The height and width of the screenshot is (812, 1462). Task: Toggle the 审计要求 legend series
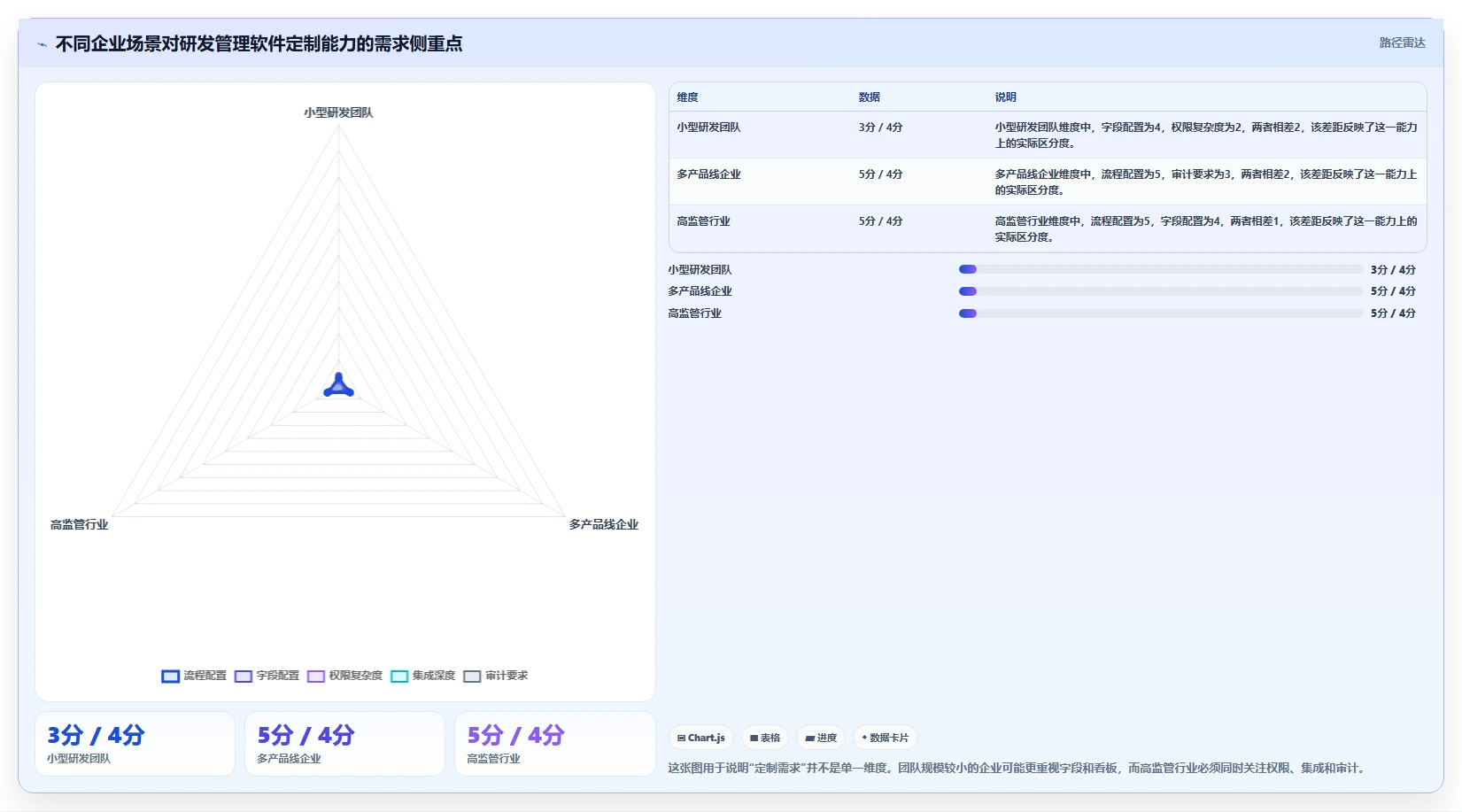495,676
